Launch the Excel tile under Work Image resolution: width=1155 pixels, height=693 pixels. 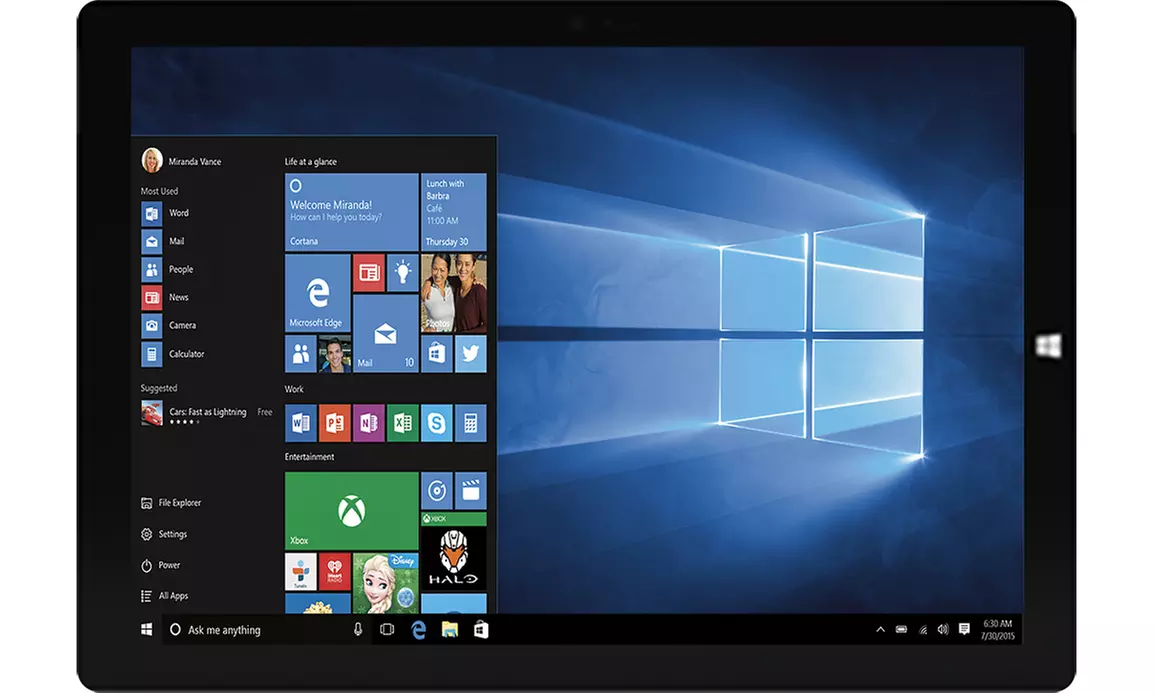coord(401,423)
